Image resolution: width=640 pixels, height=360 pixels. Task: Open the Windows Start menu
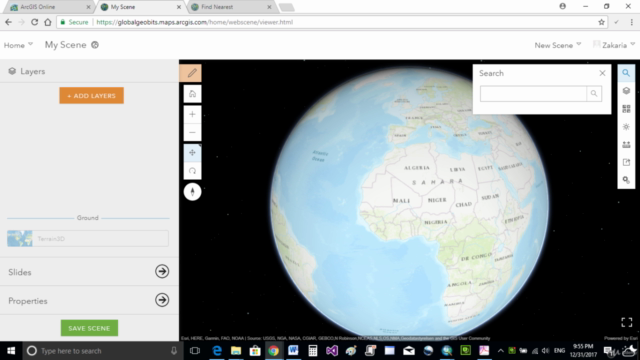pyautogui.click(x=11, y=351)
